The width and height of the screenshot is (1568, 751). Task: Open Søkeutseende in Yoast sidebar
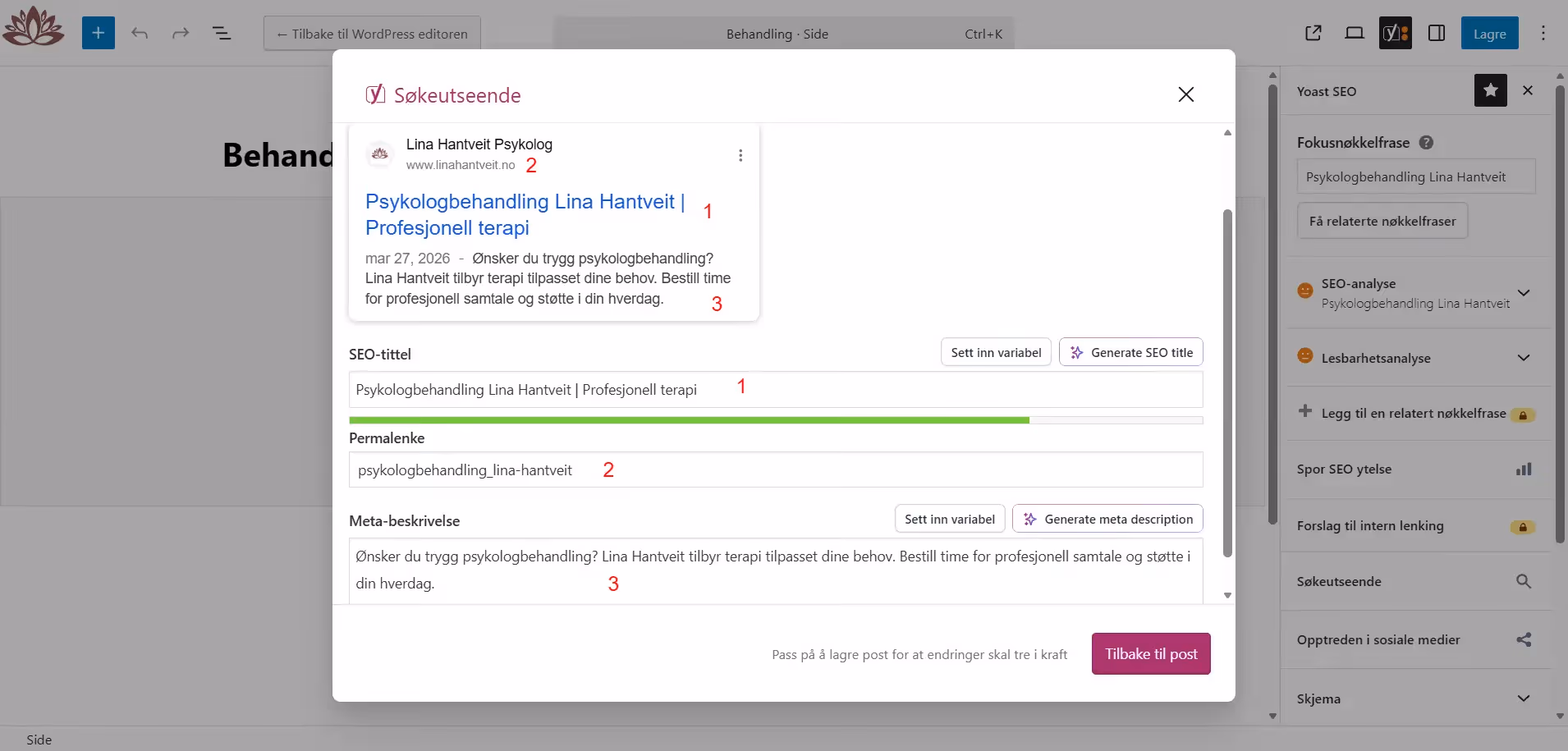pos(1416,581)
